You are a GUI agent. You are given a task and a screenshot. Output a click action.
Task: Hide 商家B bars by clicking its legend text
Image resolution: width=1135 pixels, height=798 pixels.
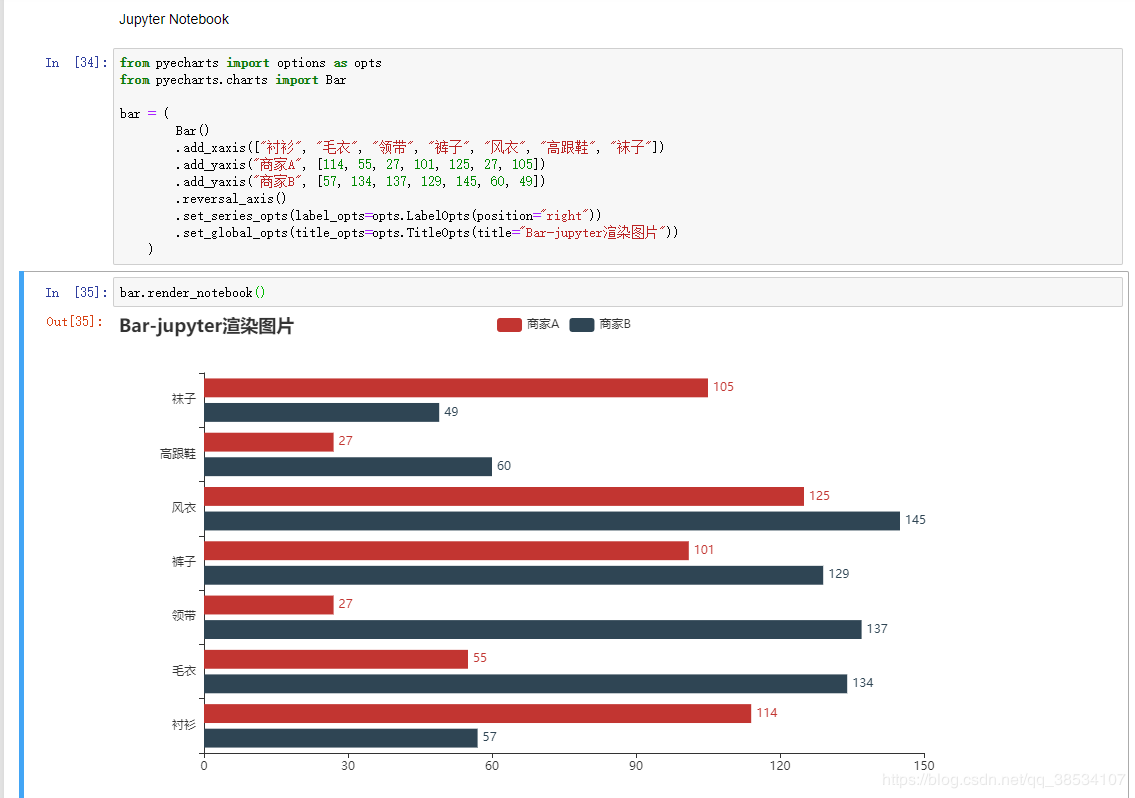(614, 324)
